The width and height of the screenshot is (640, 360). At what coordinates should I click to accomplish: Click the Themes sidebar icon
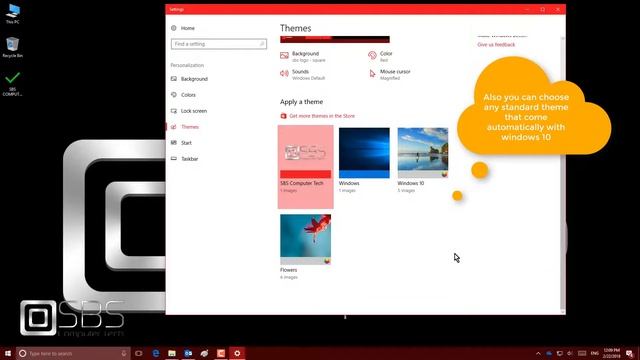174,127
